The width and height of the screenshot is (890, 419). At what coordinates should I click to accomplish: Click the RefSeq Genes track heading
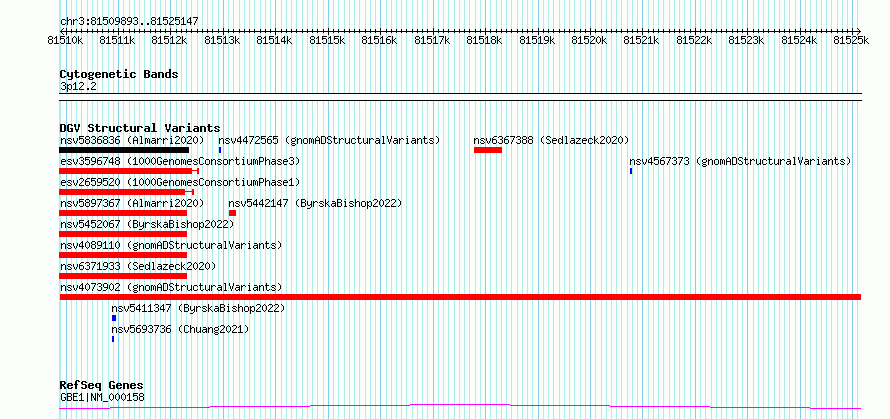(x=102, y=386)
